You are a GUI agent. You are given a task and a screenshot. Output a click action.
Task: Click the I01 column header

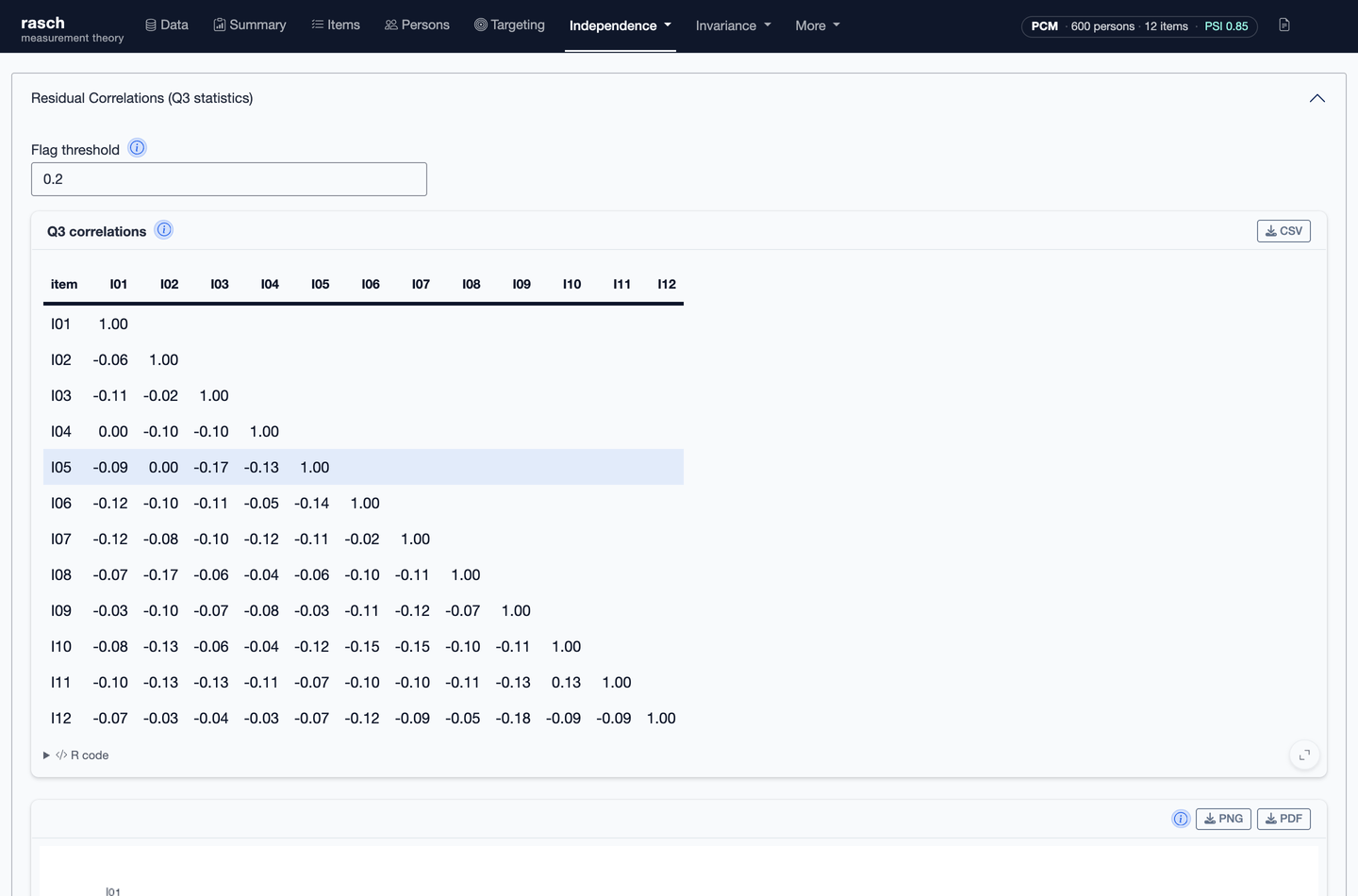(x=119, y=284)
